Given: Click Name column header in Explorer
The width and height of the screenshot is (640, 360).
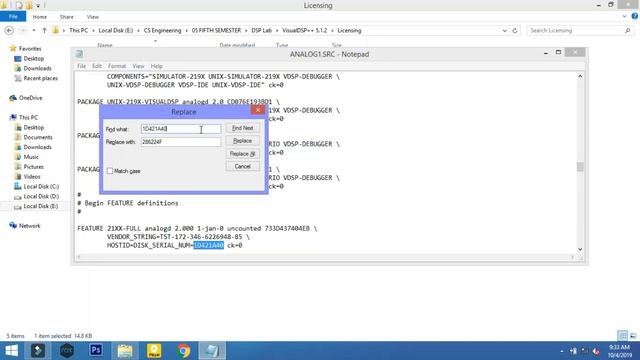Looking at the screenshot, I should pos(105,45).
